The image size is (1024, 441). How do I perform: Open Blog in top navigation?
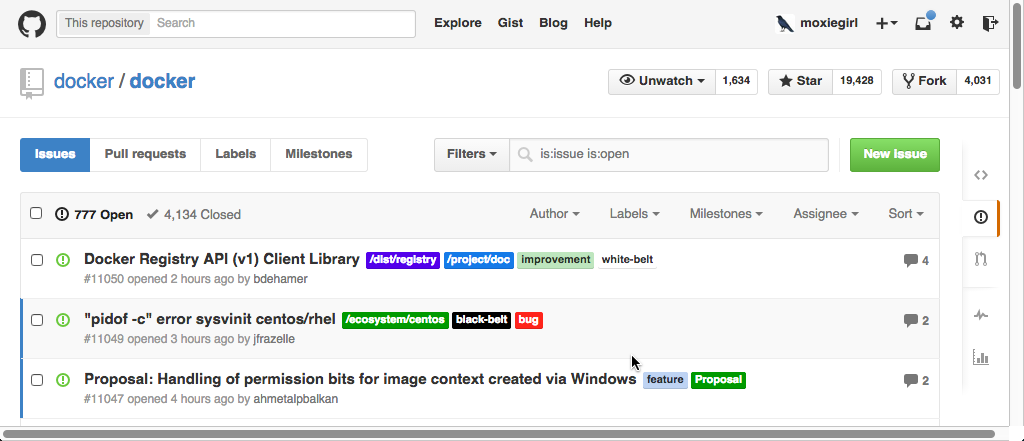553,23
